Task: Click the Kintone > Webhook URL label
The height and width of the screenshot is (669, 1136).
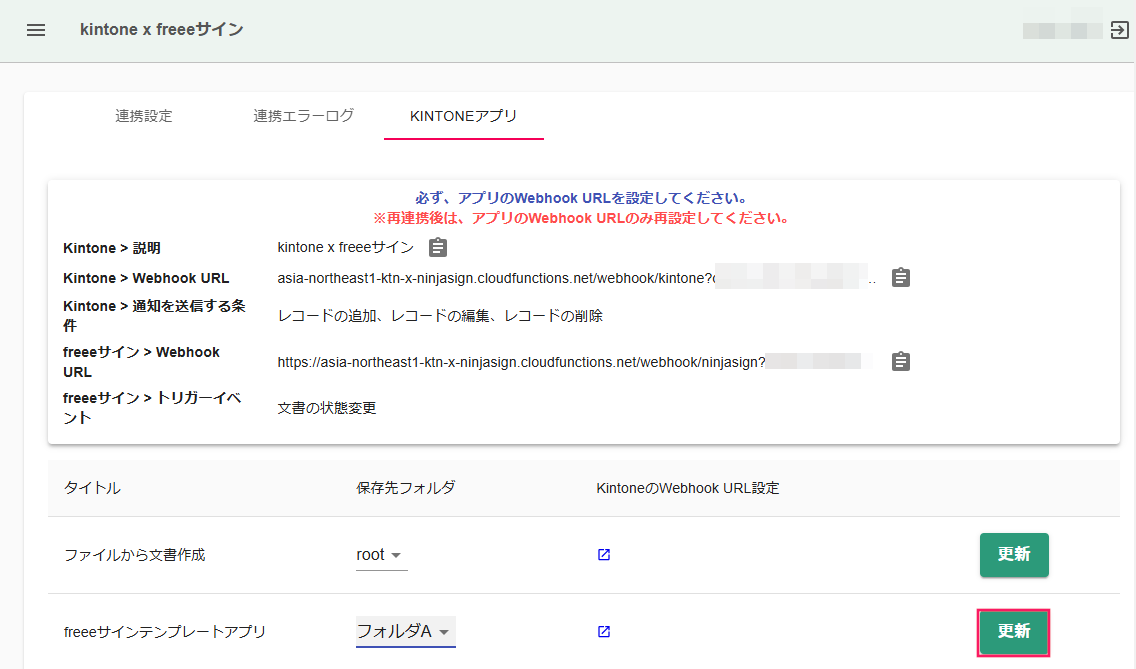Action: (x=146, y=278)
